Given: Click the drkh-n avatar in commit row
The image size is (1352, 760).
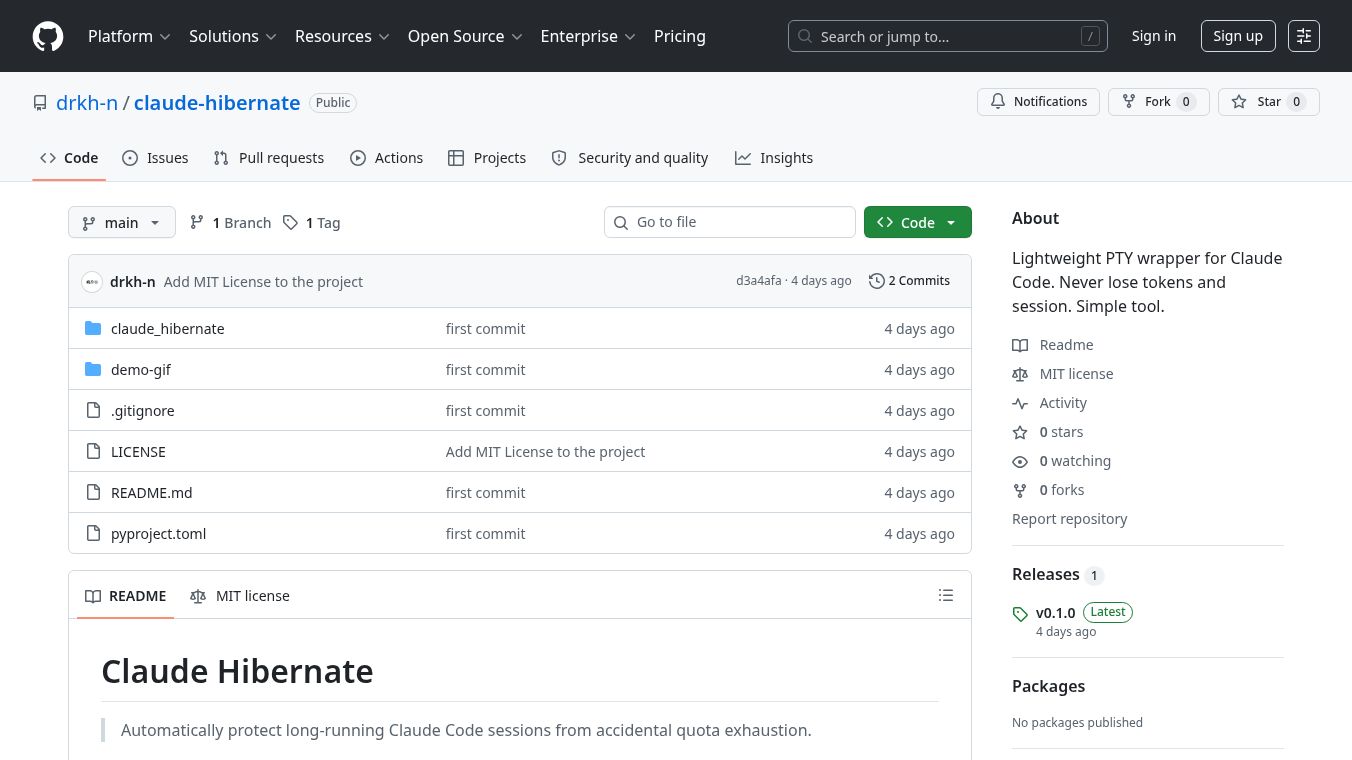Looking at the screenshot, I should coord(92,282).
